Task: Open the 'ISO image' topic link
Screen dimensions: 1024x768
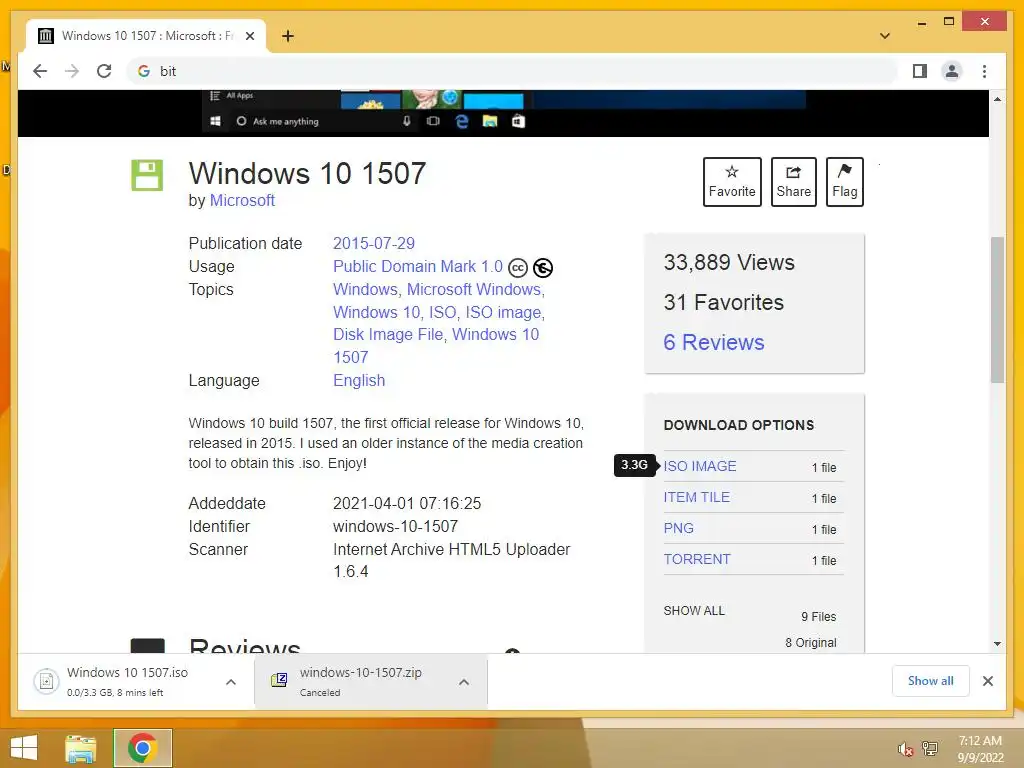Action: pos(503,312)
